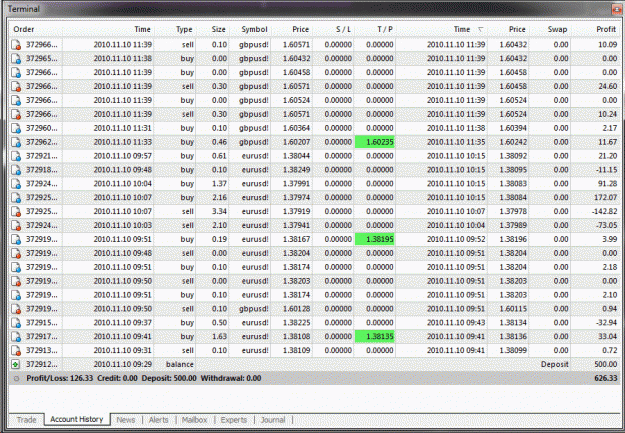
Task: Click the sell order icon in the -142.82 profit row
Action: coord(16,212)
